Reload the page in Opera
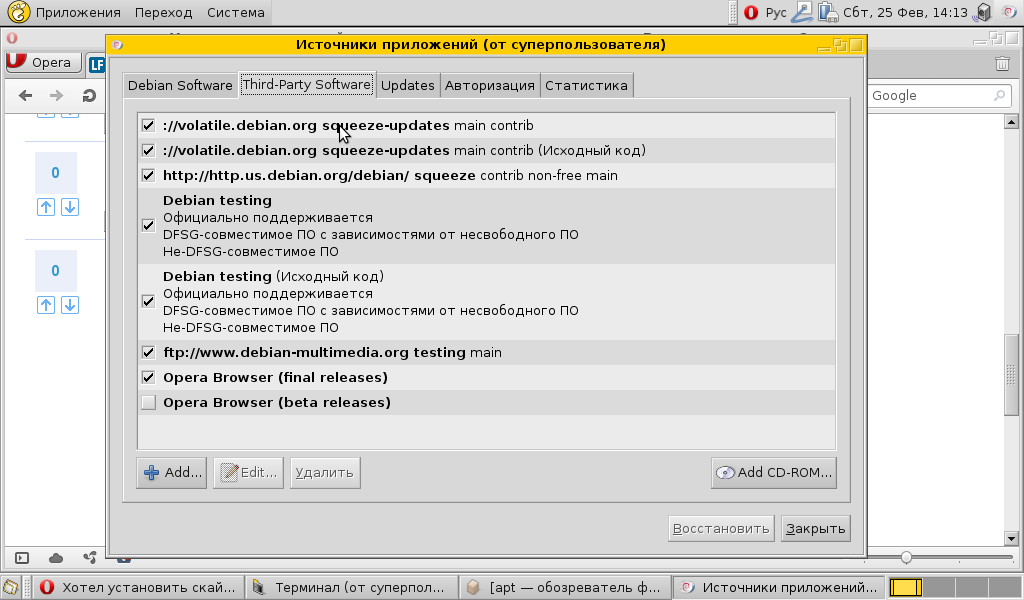This screenshot has height=600, width=1024. [x=89, y=96]
